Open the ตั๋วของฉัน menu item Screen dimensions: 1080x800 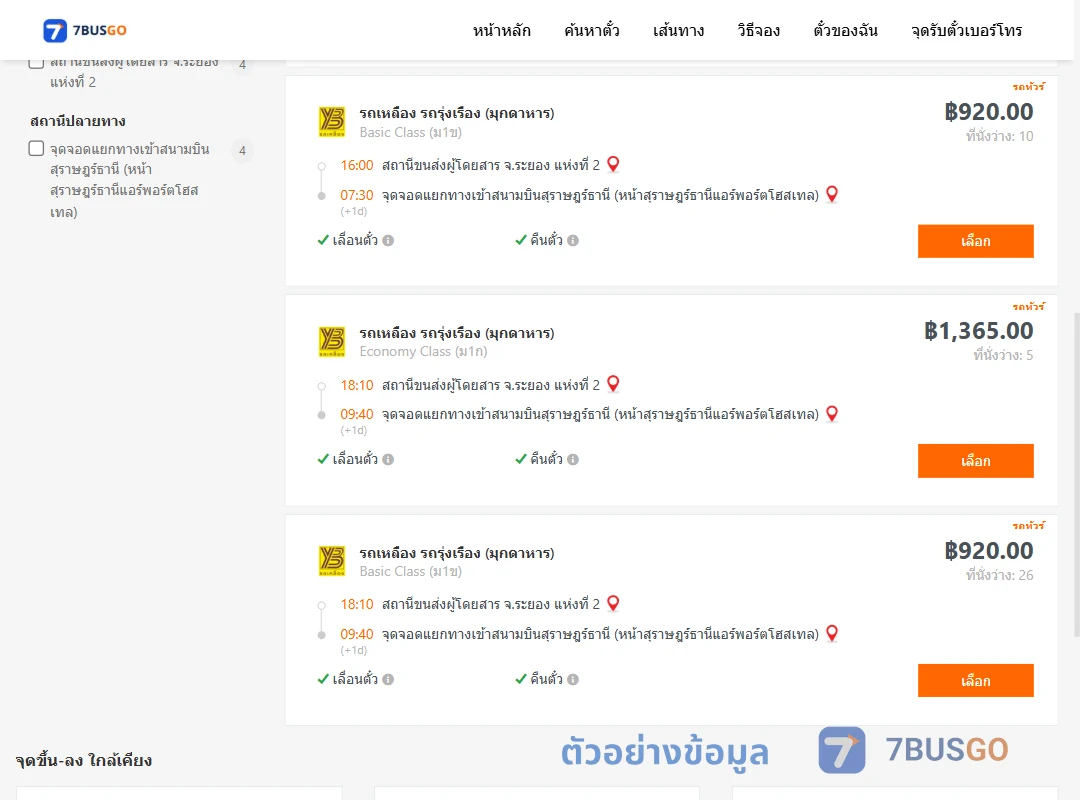(x=845, y=30)
